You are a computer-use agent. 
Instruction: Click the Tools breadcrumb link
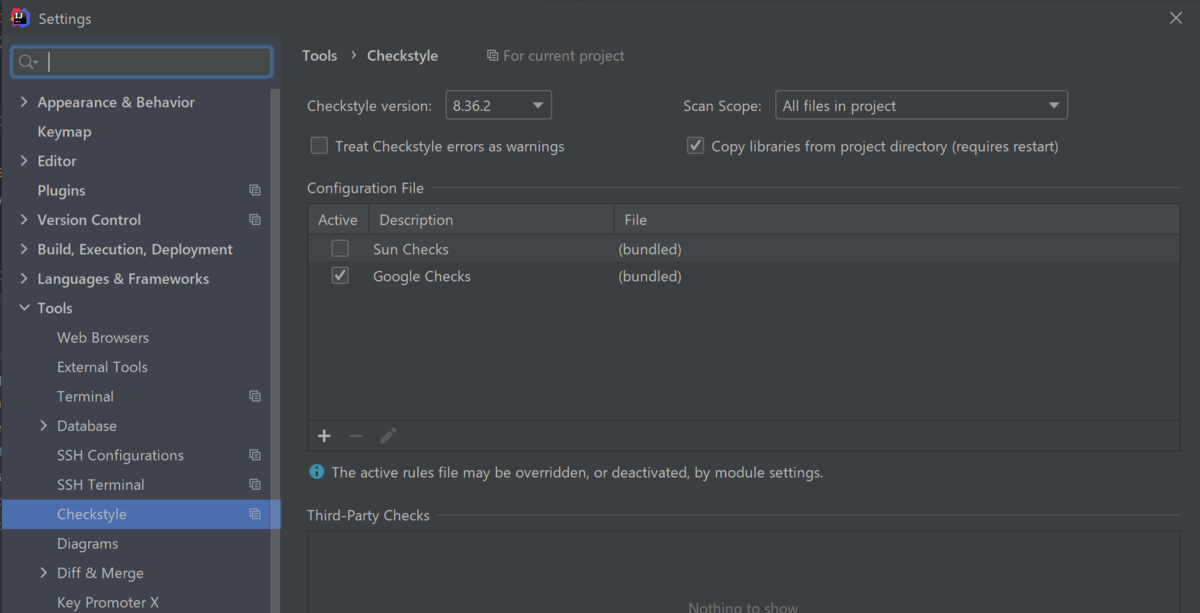tap(320, 56)
